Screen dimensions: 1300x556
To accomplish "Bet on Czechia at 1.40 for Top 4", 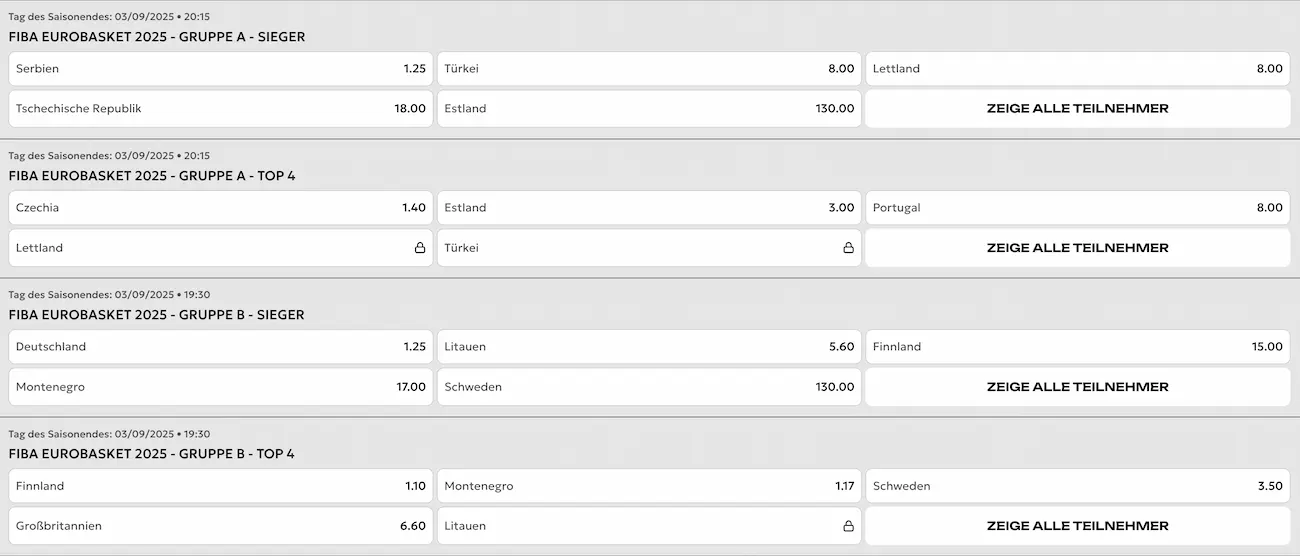I will [x=221, y=208].
